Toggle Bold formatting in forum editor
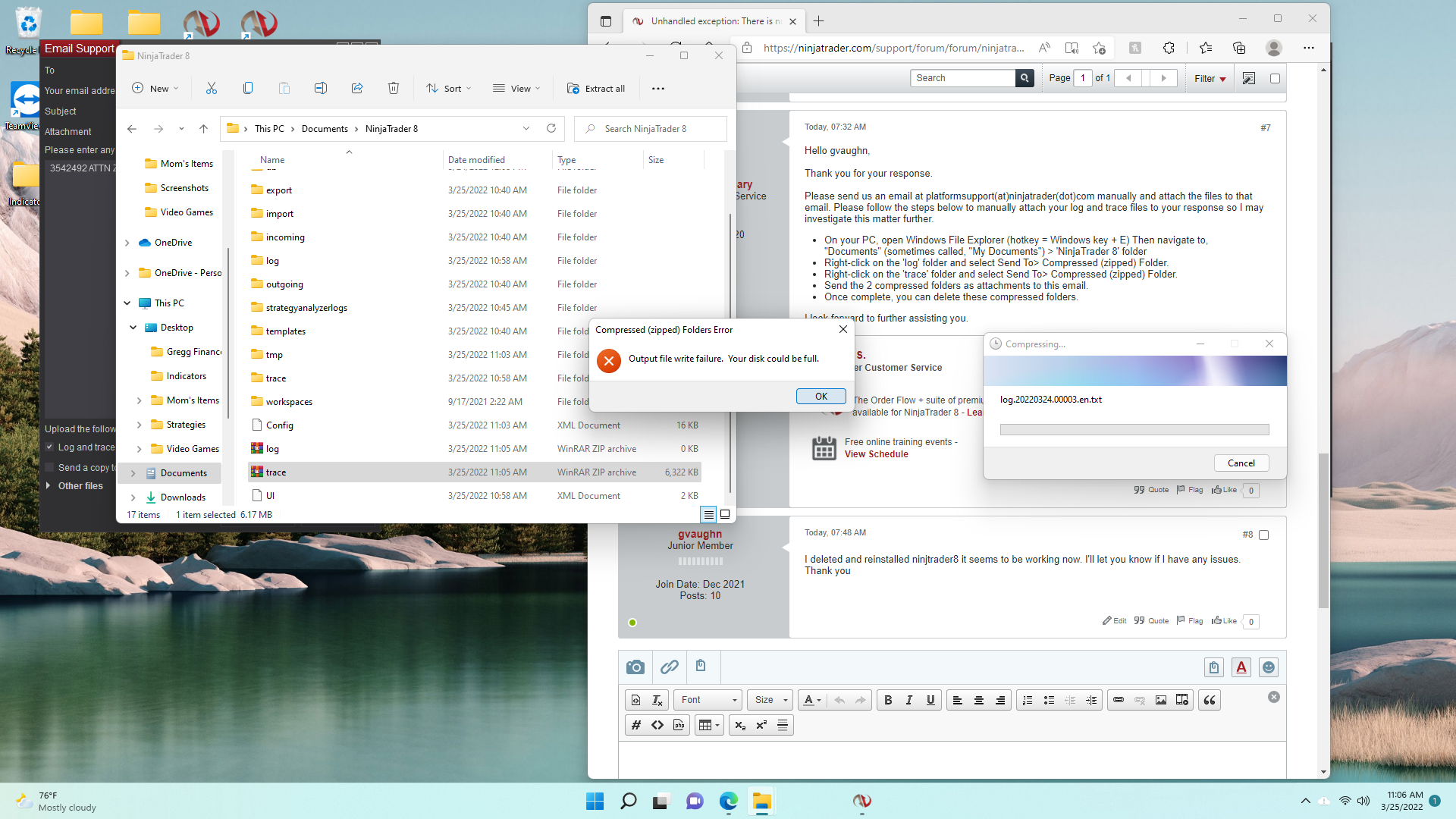Image resolution: width=1456 pixels, height=819 pixels. point(888,700)
